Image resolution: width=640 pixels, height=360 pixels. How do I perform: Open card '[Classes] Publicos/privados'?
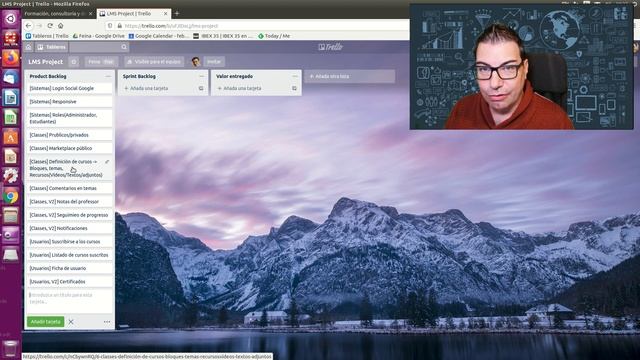(69, 135)
